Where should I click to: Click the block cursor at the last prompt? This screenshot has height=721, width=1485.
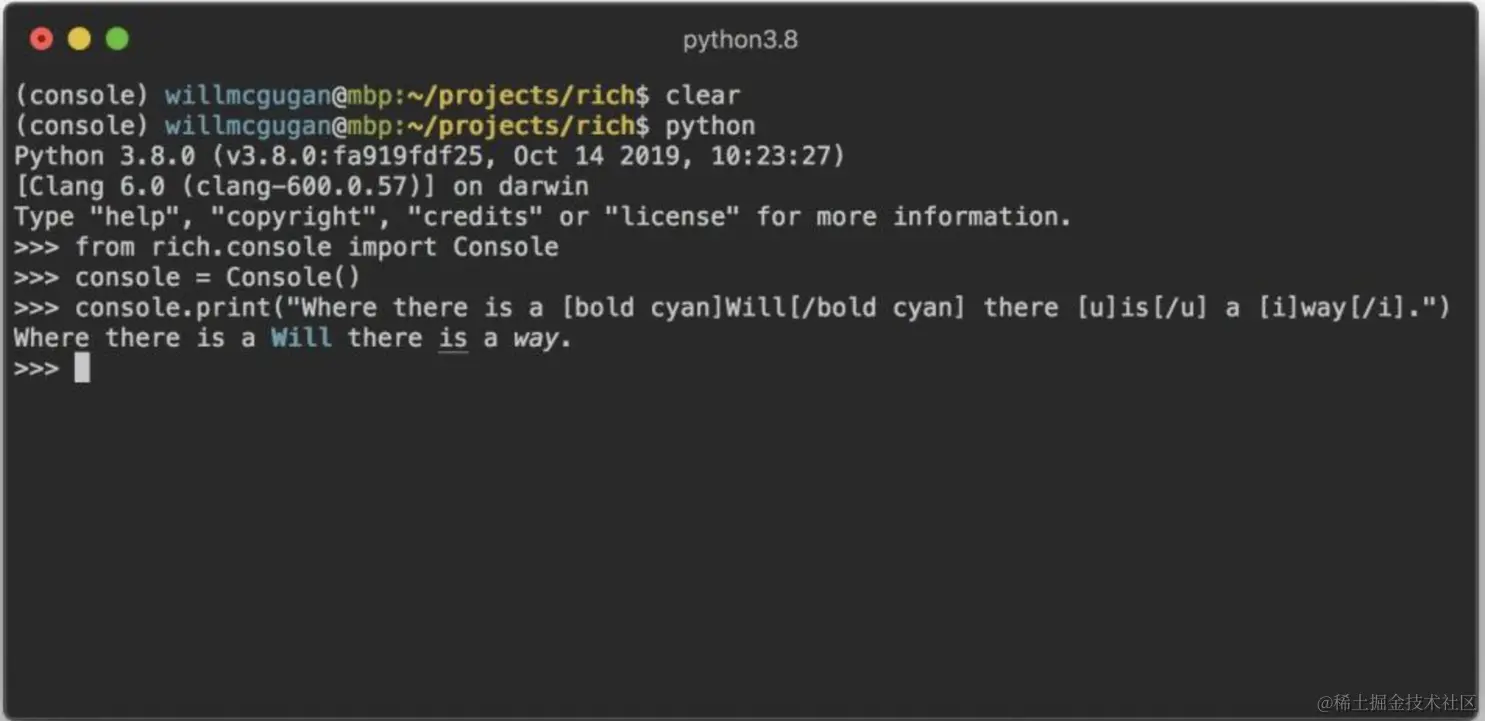coord(82,368)
